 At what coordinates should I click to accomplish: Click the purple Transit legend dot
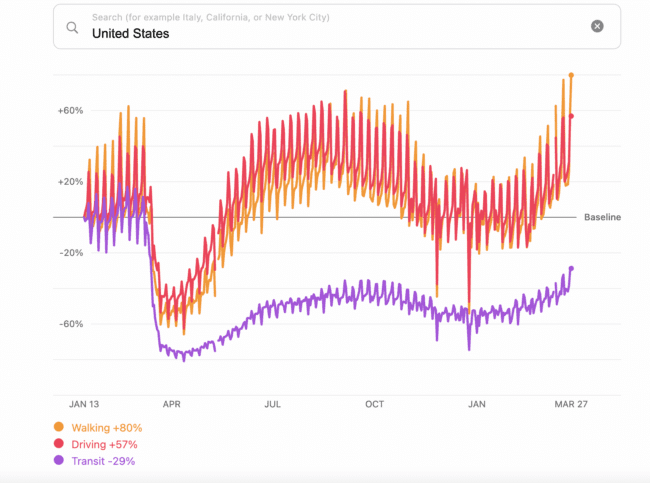tap(58, 461)
